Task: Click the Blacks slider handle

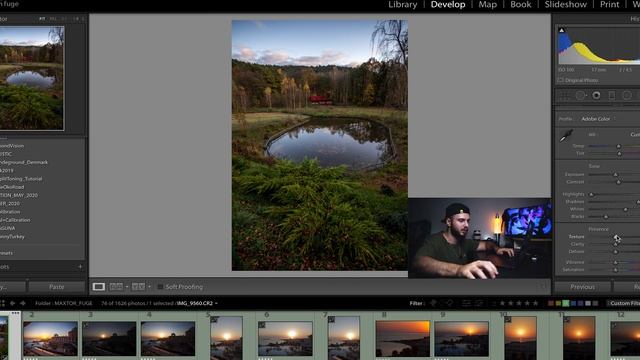Action: coord(606,217)
